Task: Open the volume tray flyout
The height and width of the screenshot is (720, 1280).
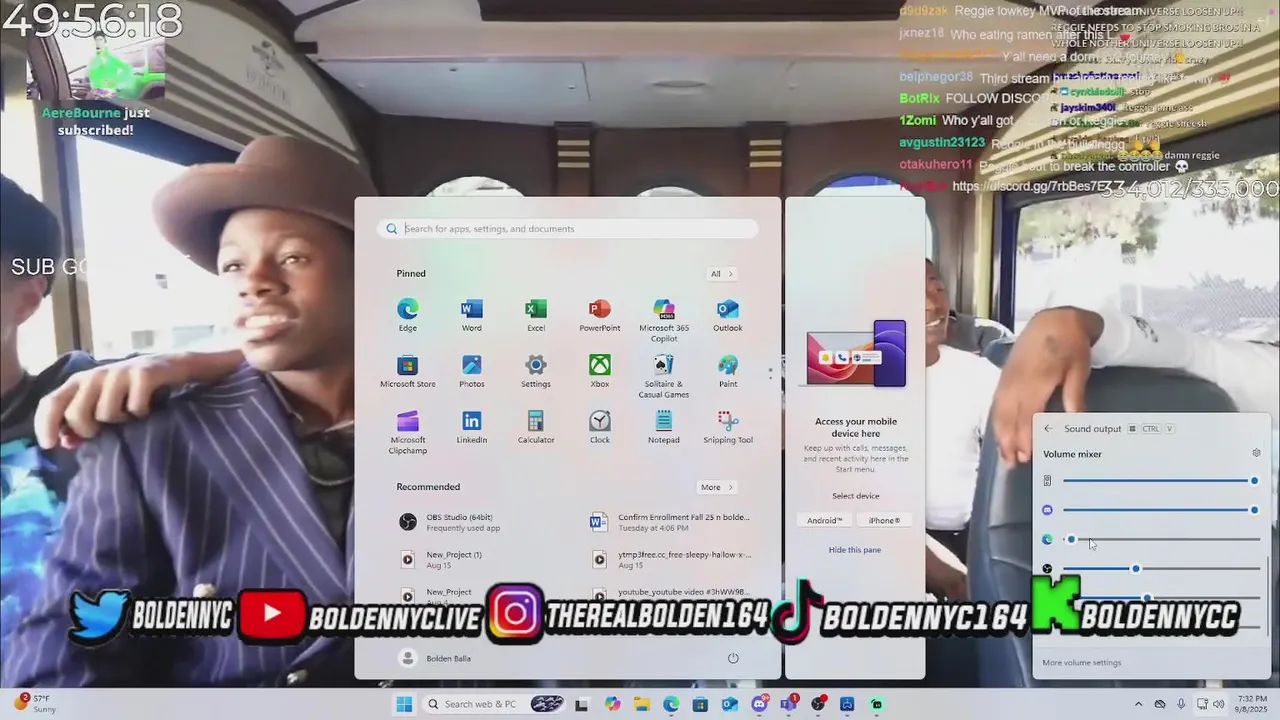Action: coord(1218,704)
